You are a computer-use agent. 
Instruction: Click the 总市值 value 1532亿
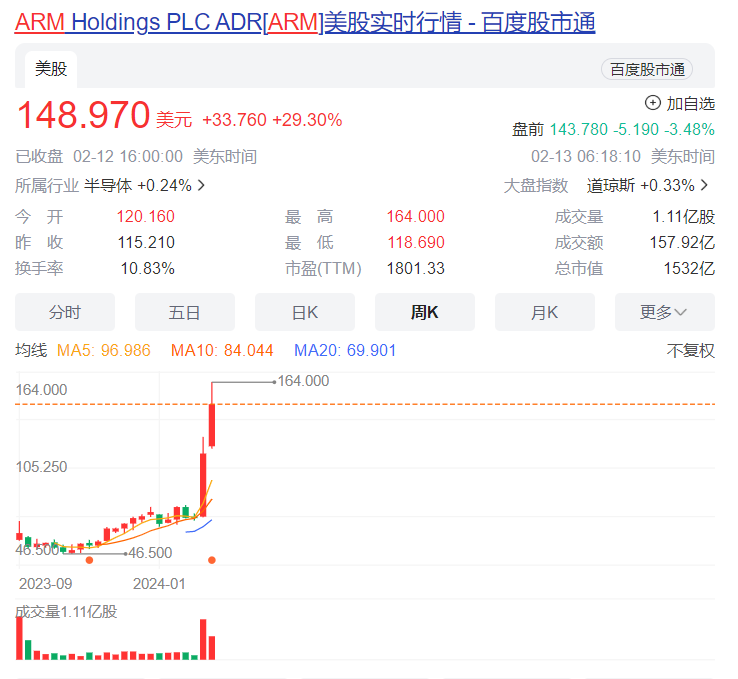[689, 268]
